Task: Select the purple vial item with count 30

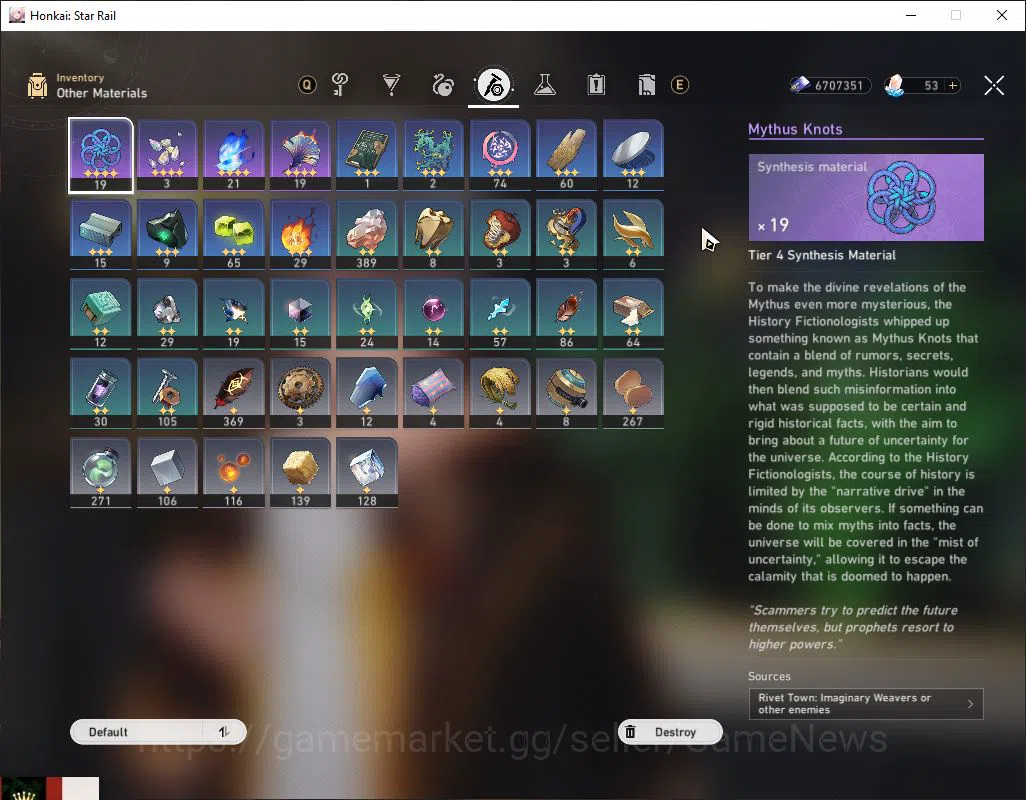Action: [100, 393]
